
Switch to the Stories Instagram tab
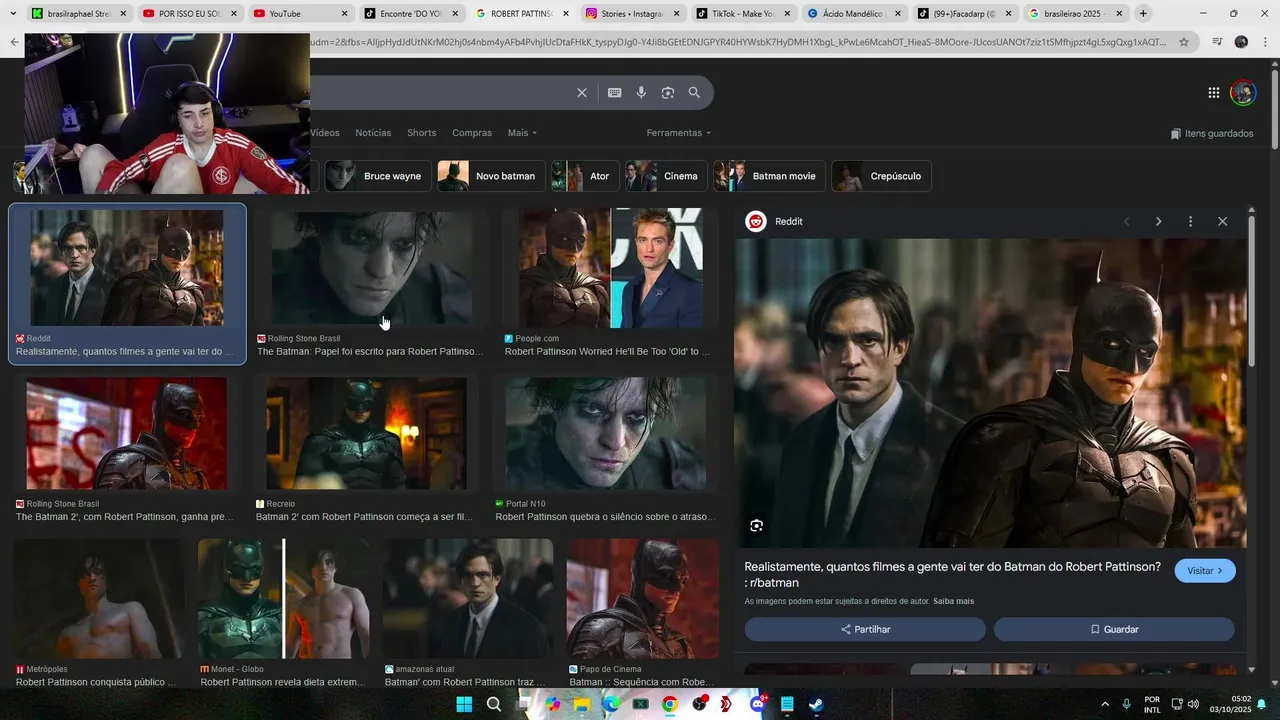(630, 13)
